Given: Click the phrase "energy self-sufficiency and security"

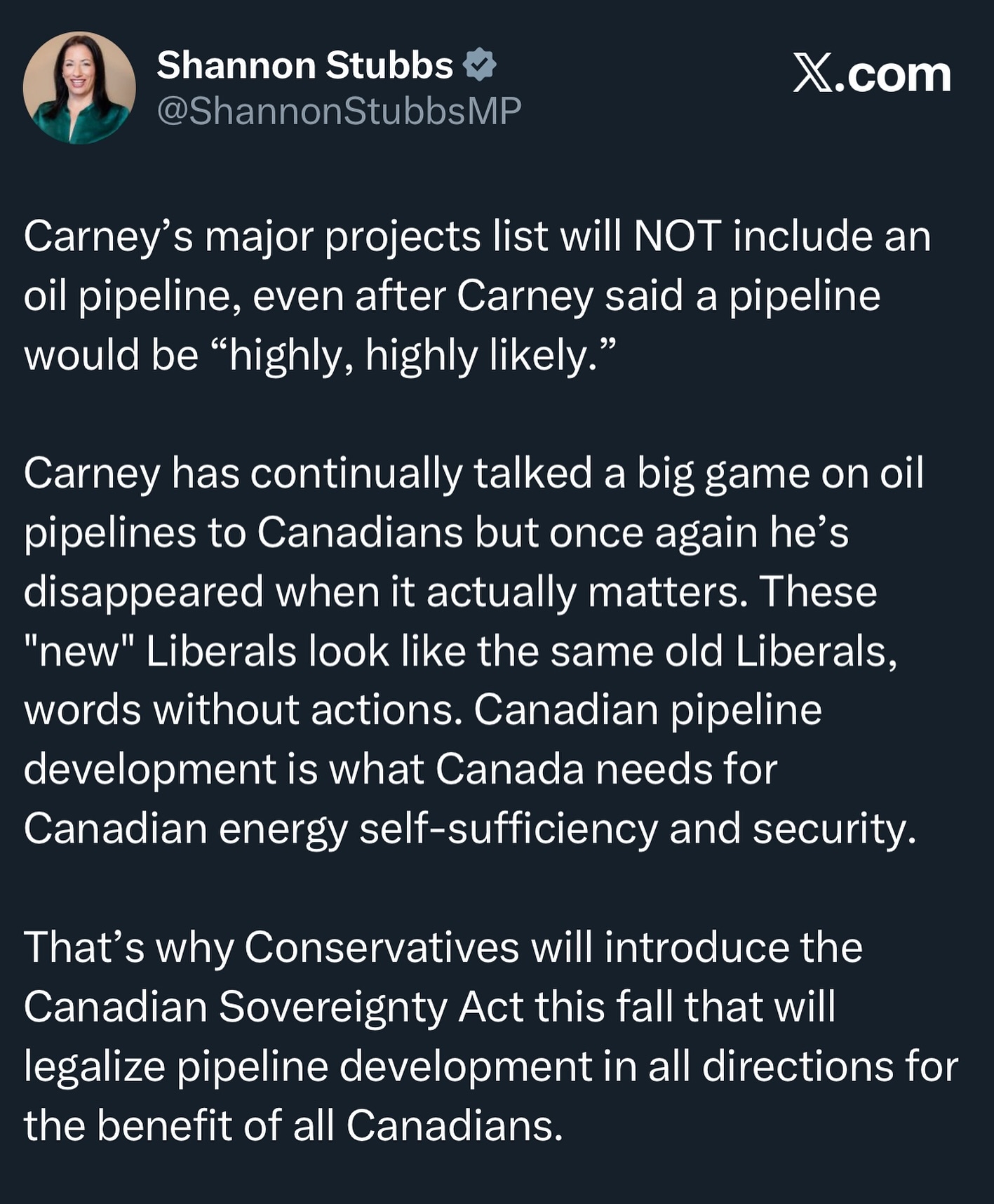Looking at the screenshot, I should click(567, 829).
